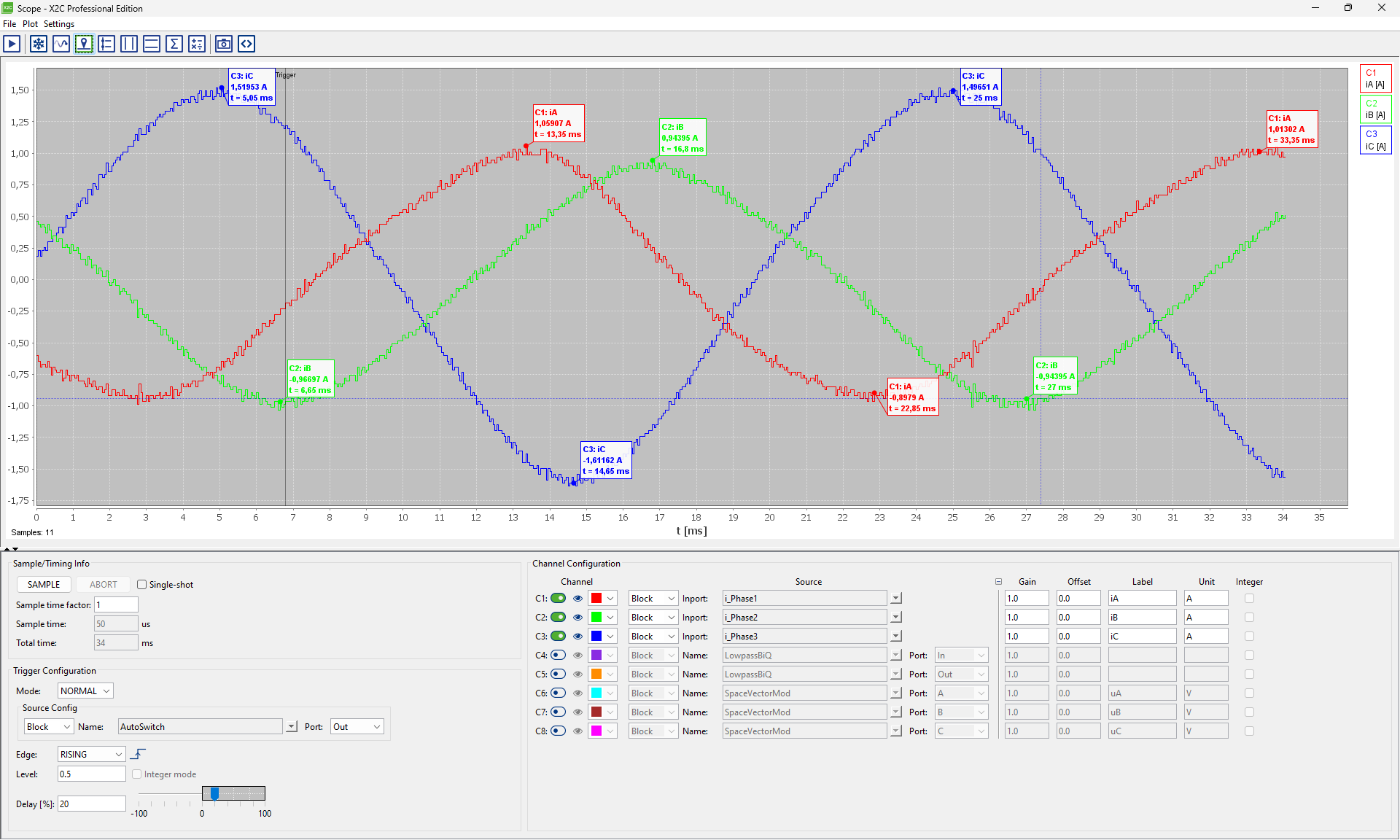Open trigger source Block type dropdown
The height and width of the screenshot is (840, 1400).
click(48, 727)
